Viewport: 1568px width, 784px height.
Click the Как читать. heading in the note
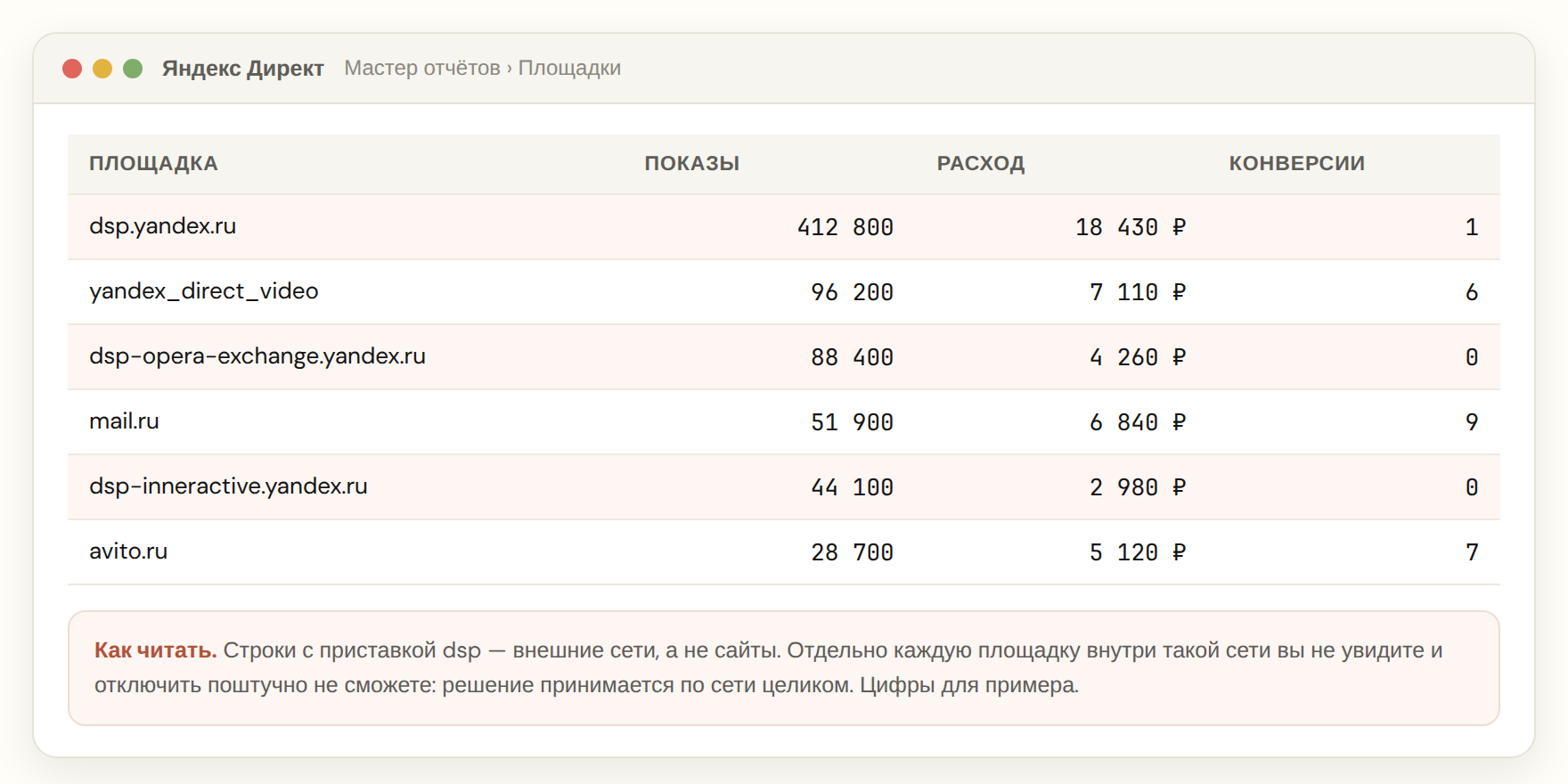(x=156, y=650)
